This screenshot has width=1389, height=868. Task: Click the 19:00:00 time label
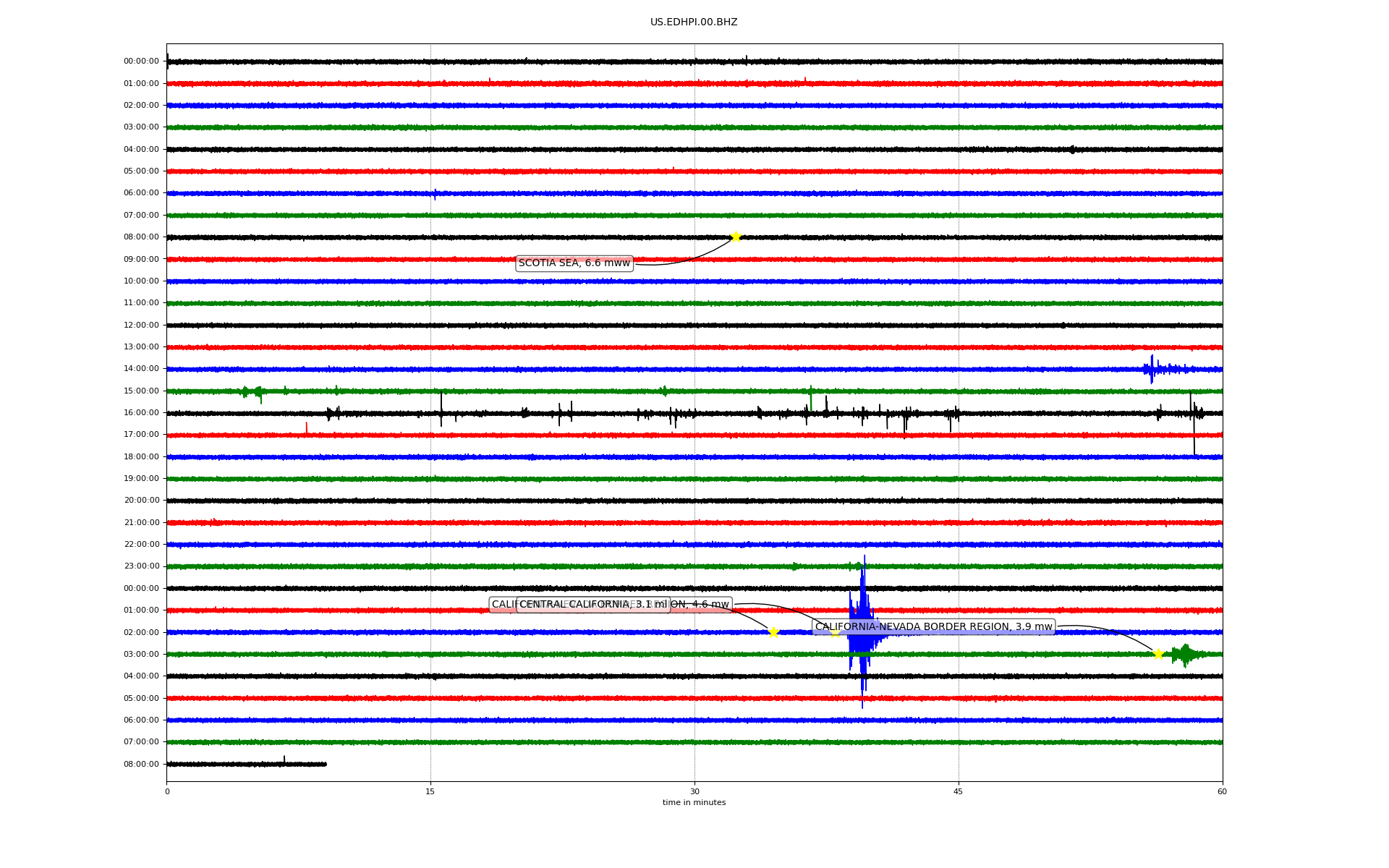tap(141, 478)
